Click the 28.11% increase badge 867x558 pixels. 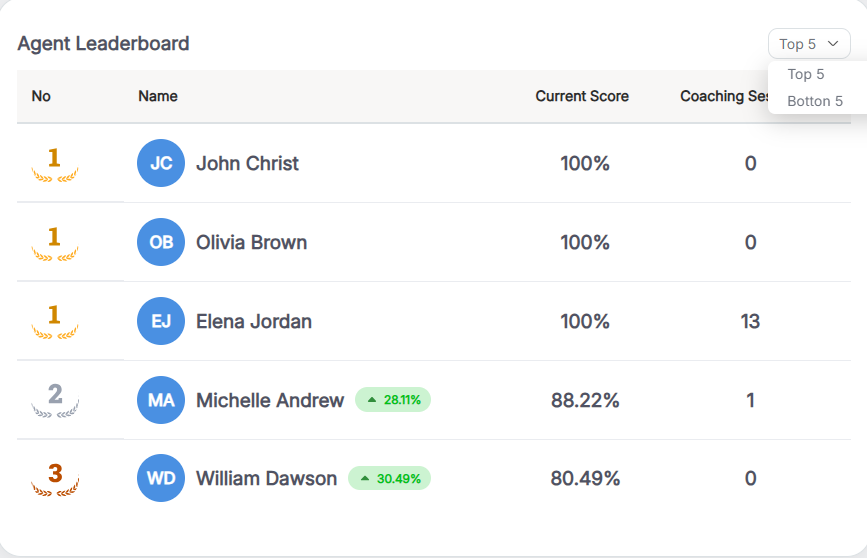pyautogui.click(x=393, y=400)
